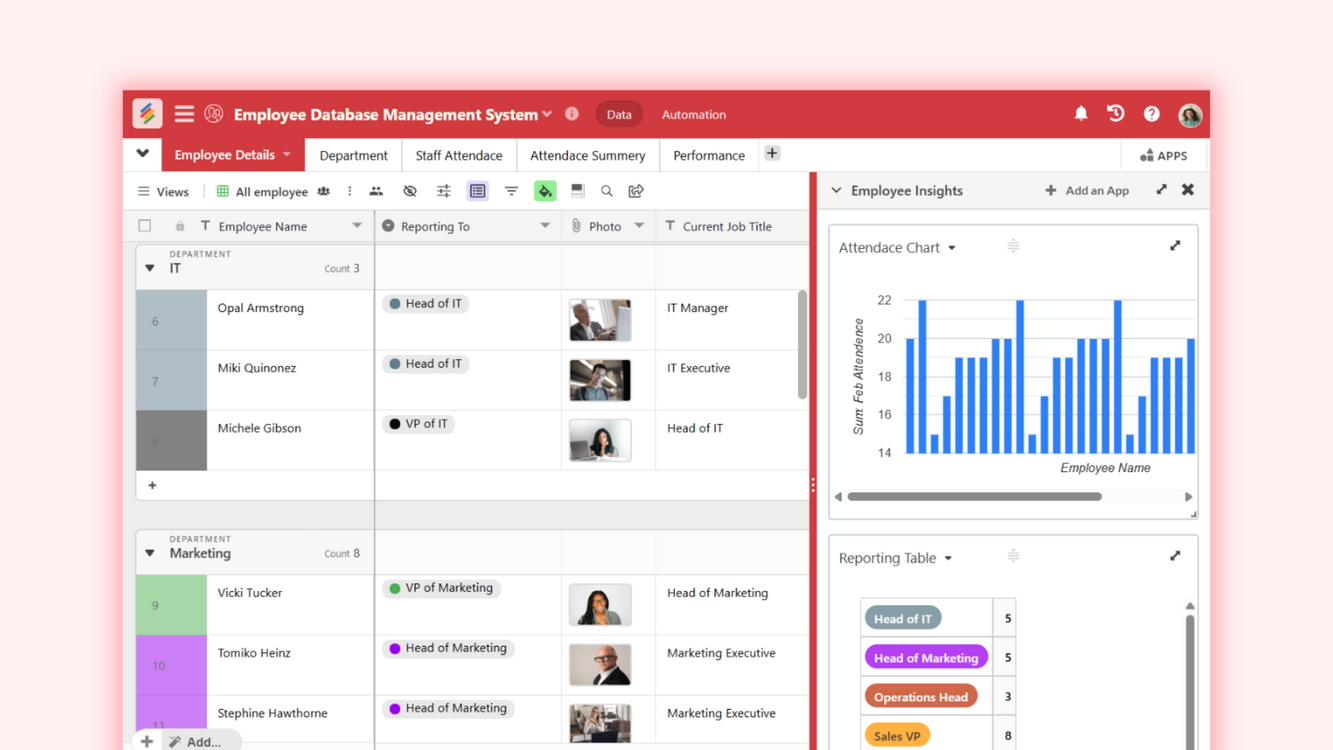Click the help question mark icon
Viewport: 1333px width, 750px height.
pos(1152,115)
